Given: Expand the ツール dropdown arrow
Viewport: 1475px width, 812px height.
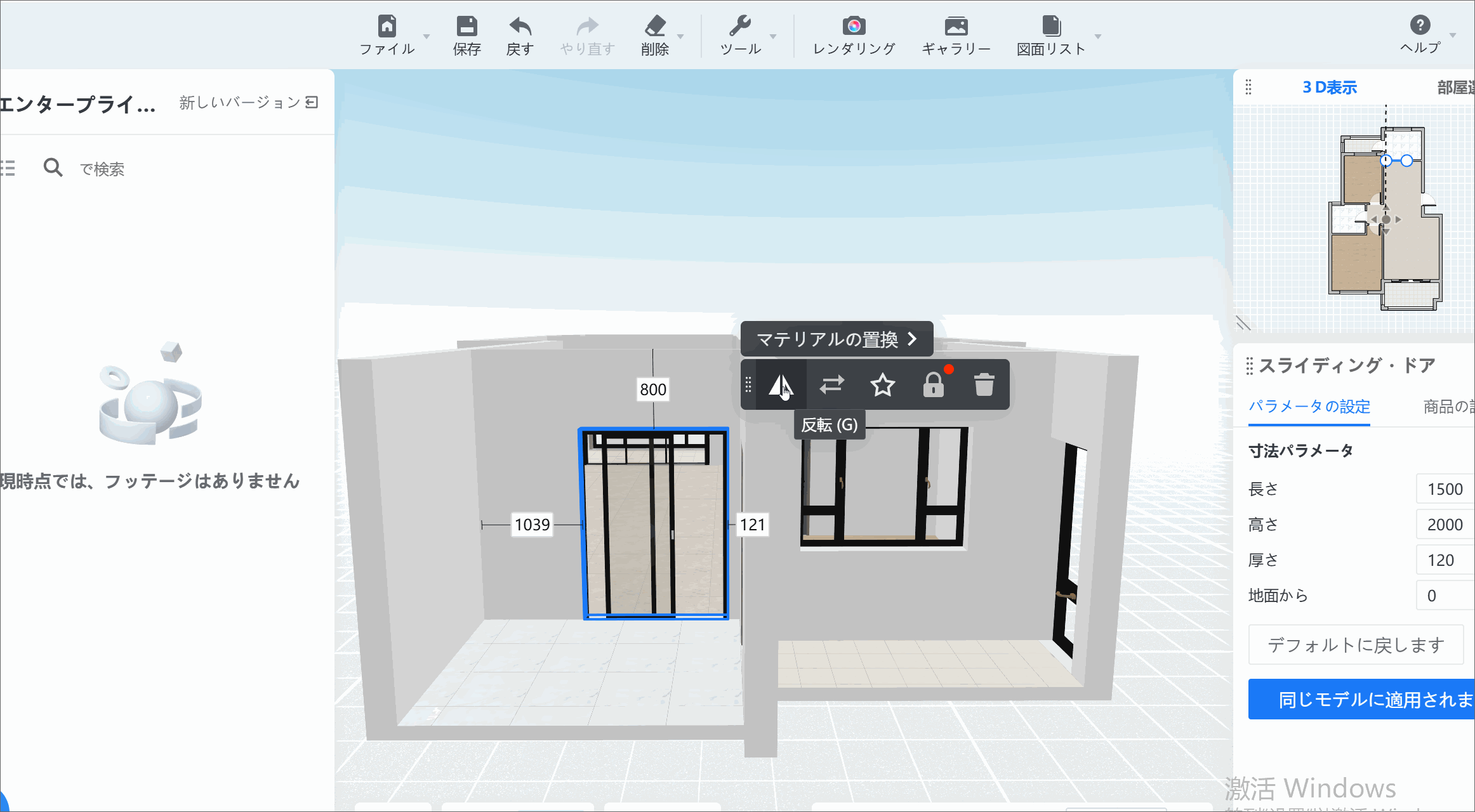Looking at the screenshot, I should pos(773,36).
